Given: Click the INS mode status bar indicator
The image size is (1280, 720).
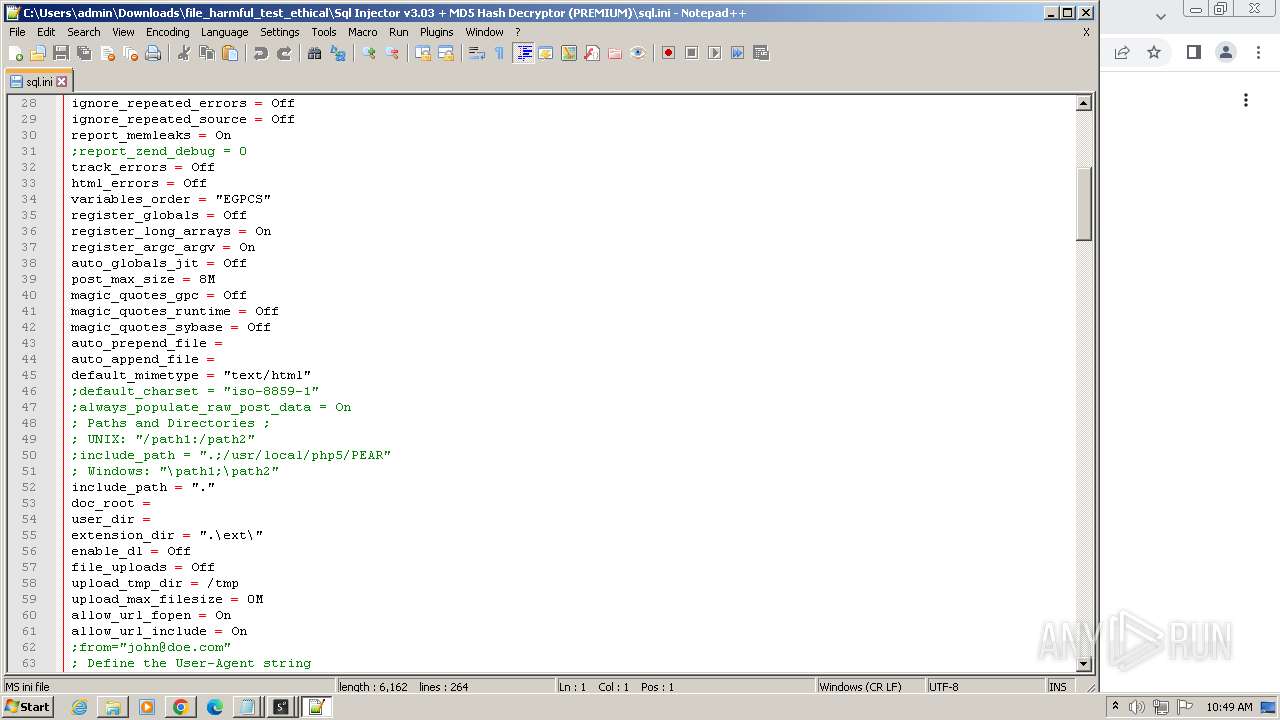Looking at the screenshot, I should pyautogui.click(x=1058, y=687).
